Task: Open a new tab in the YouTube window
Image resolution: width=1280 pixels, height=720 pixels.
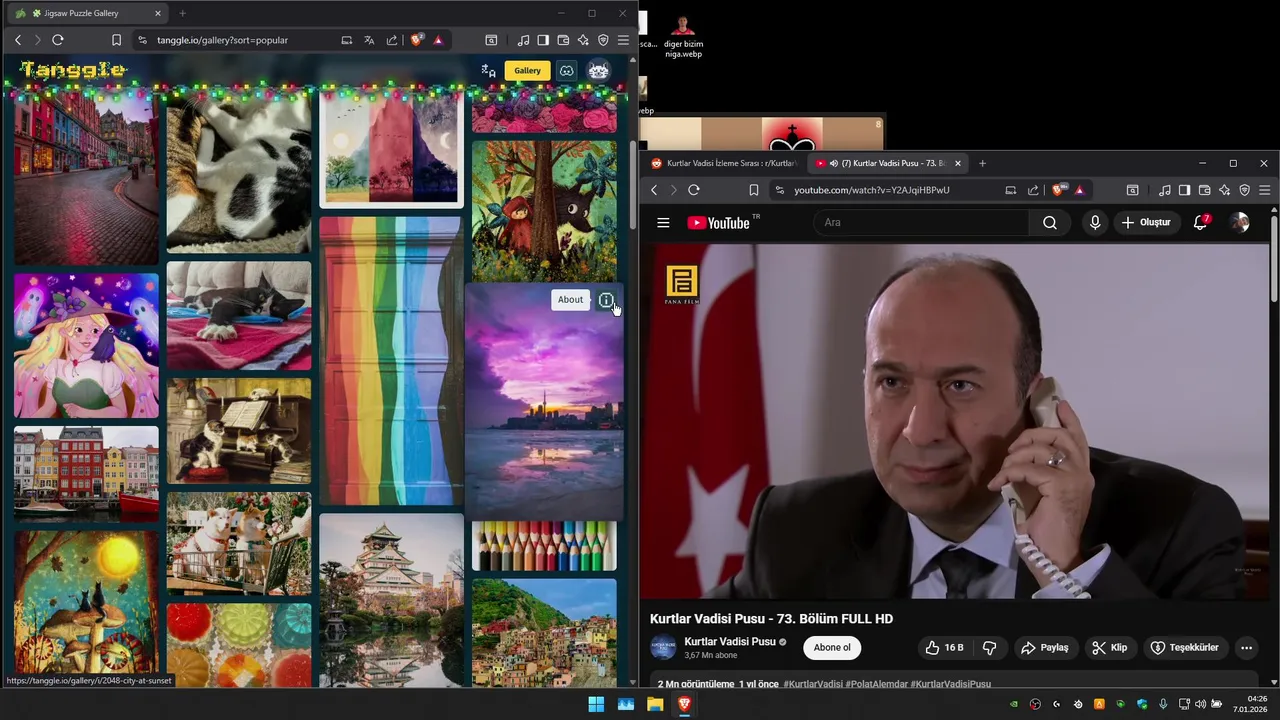Action: click(982, 163)
